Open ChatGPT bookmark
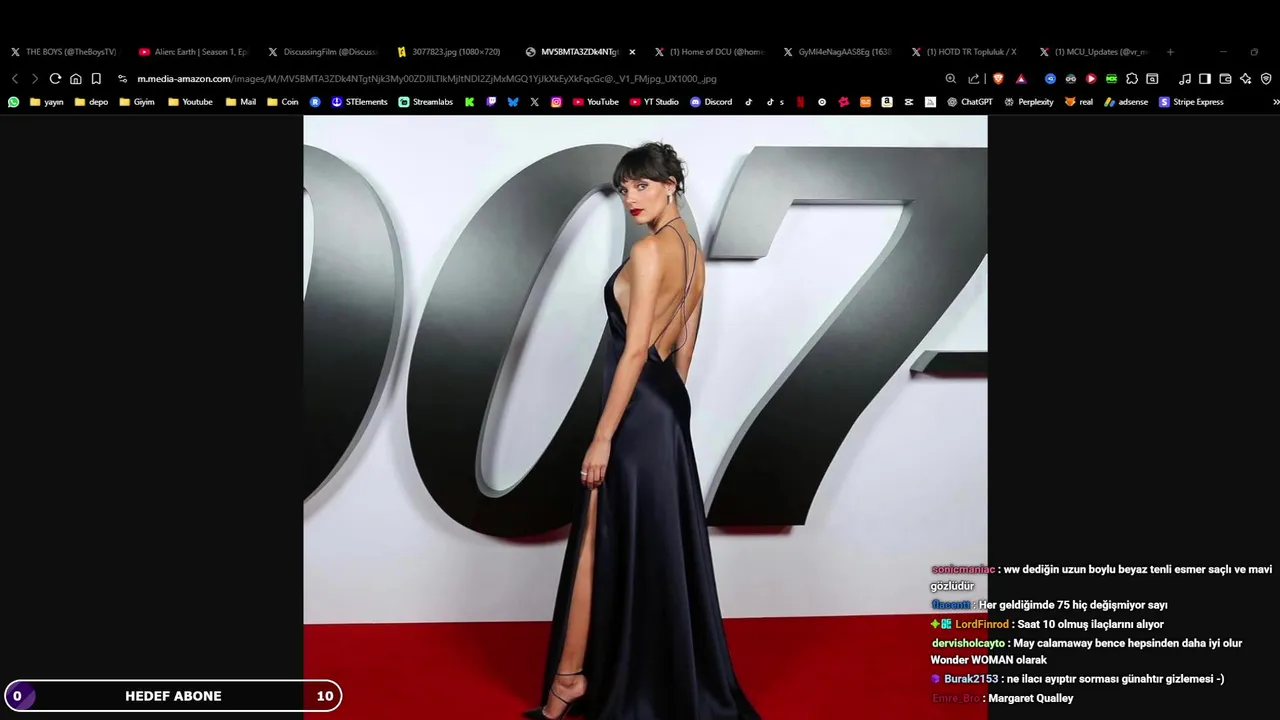 coord(969,102)
